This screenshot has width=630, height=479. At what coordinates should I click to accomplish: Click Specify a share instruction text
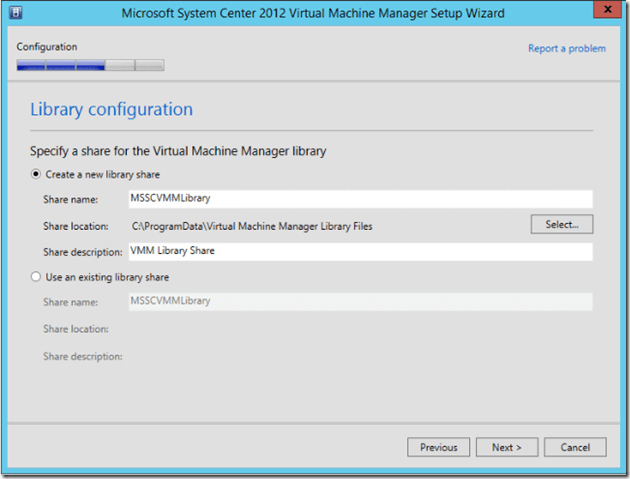point(178,151)
